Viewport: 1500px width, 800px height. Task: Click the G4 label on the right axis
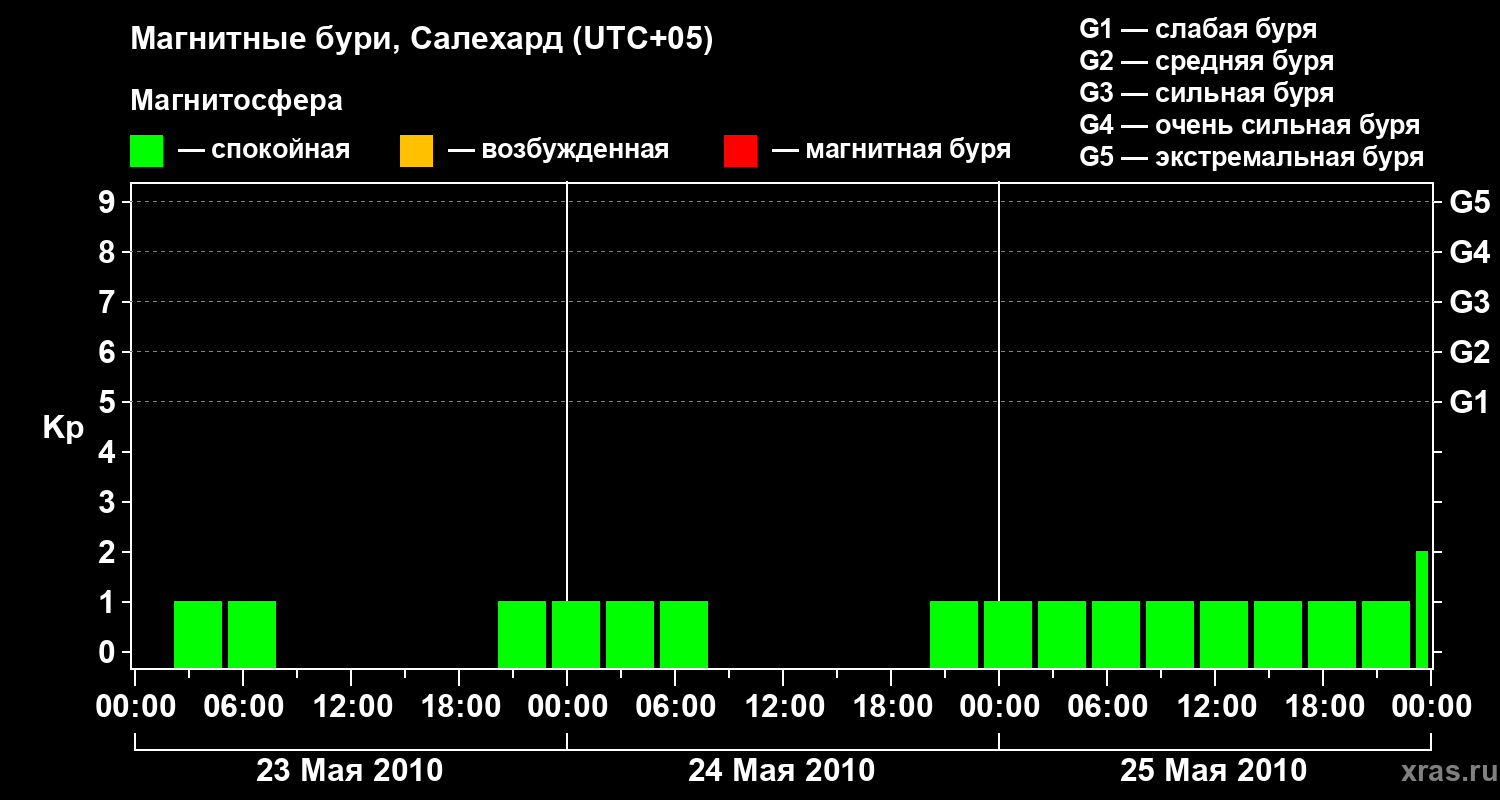(1470, 252)
